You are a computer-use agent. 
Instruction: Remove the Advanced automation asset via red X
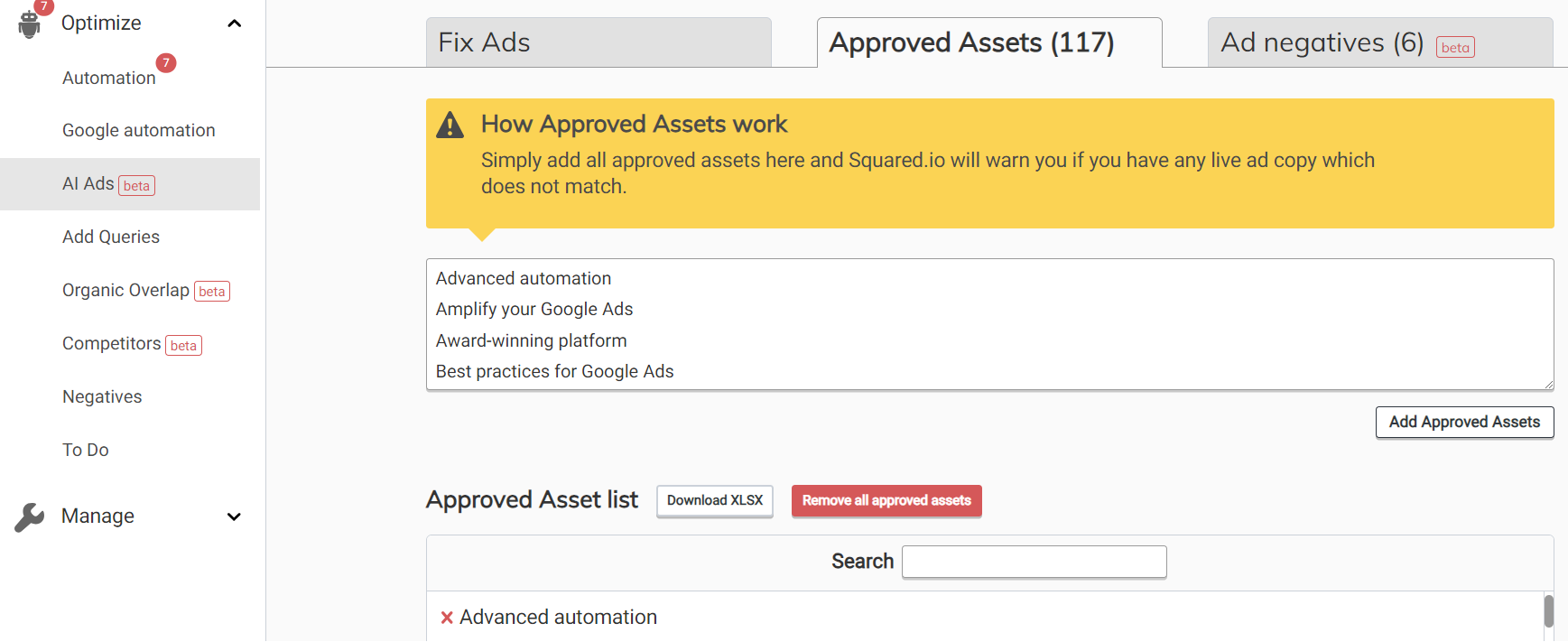point(447,618)
